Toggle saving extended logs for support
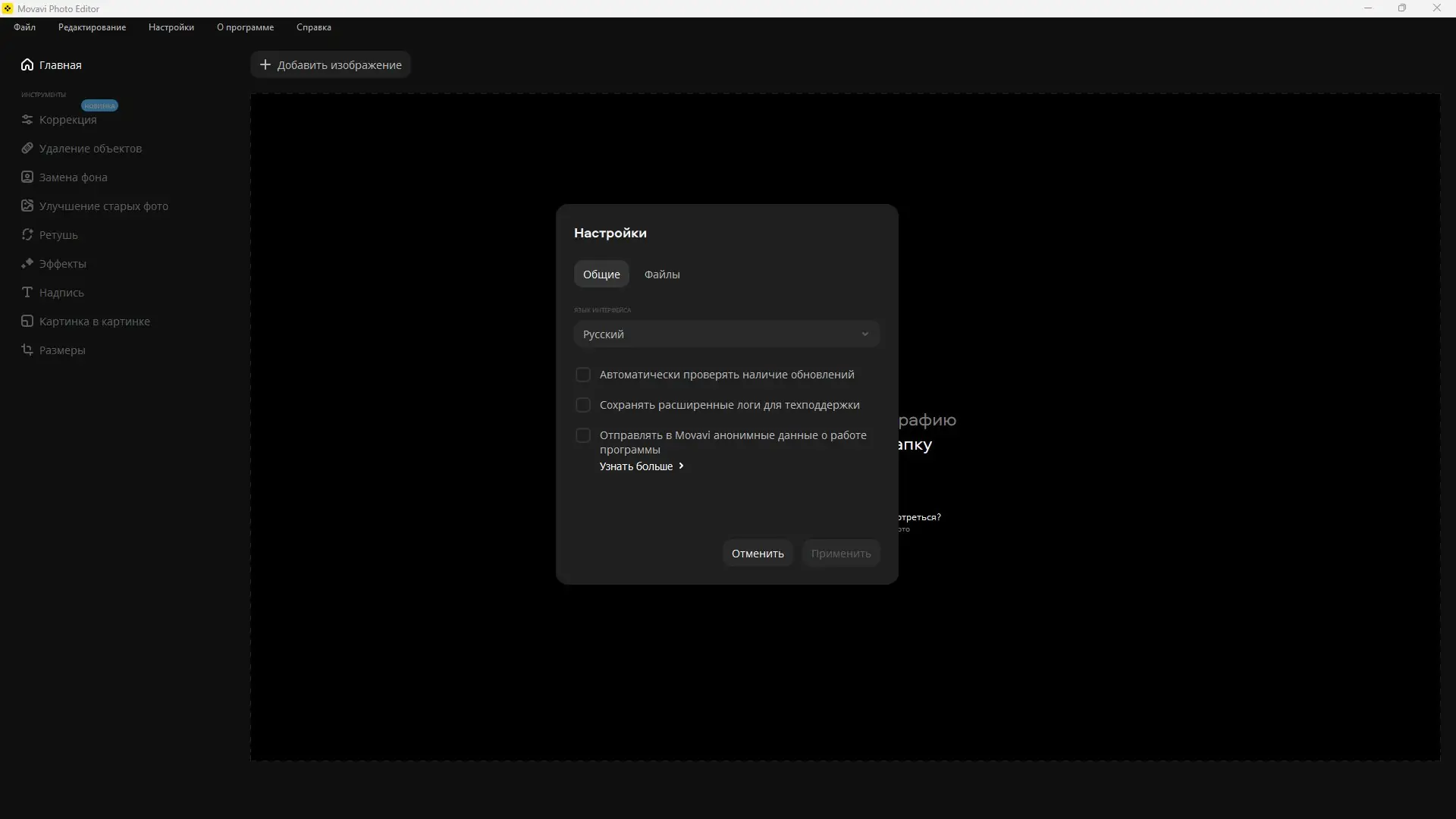The height and width of the screenshot is (819, 1456). coord(583,405)
